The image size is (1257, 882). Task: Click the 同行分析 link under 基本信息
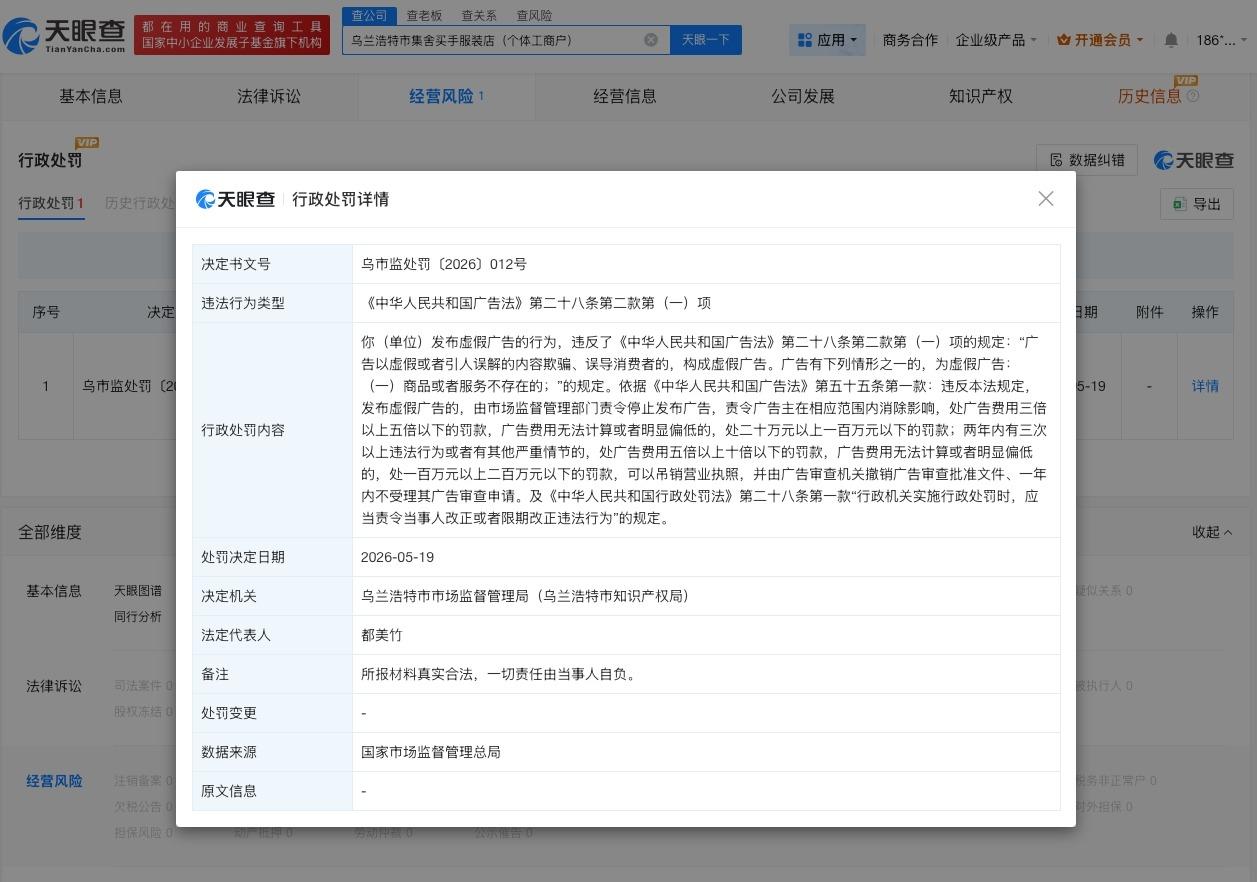click(138, 616)
